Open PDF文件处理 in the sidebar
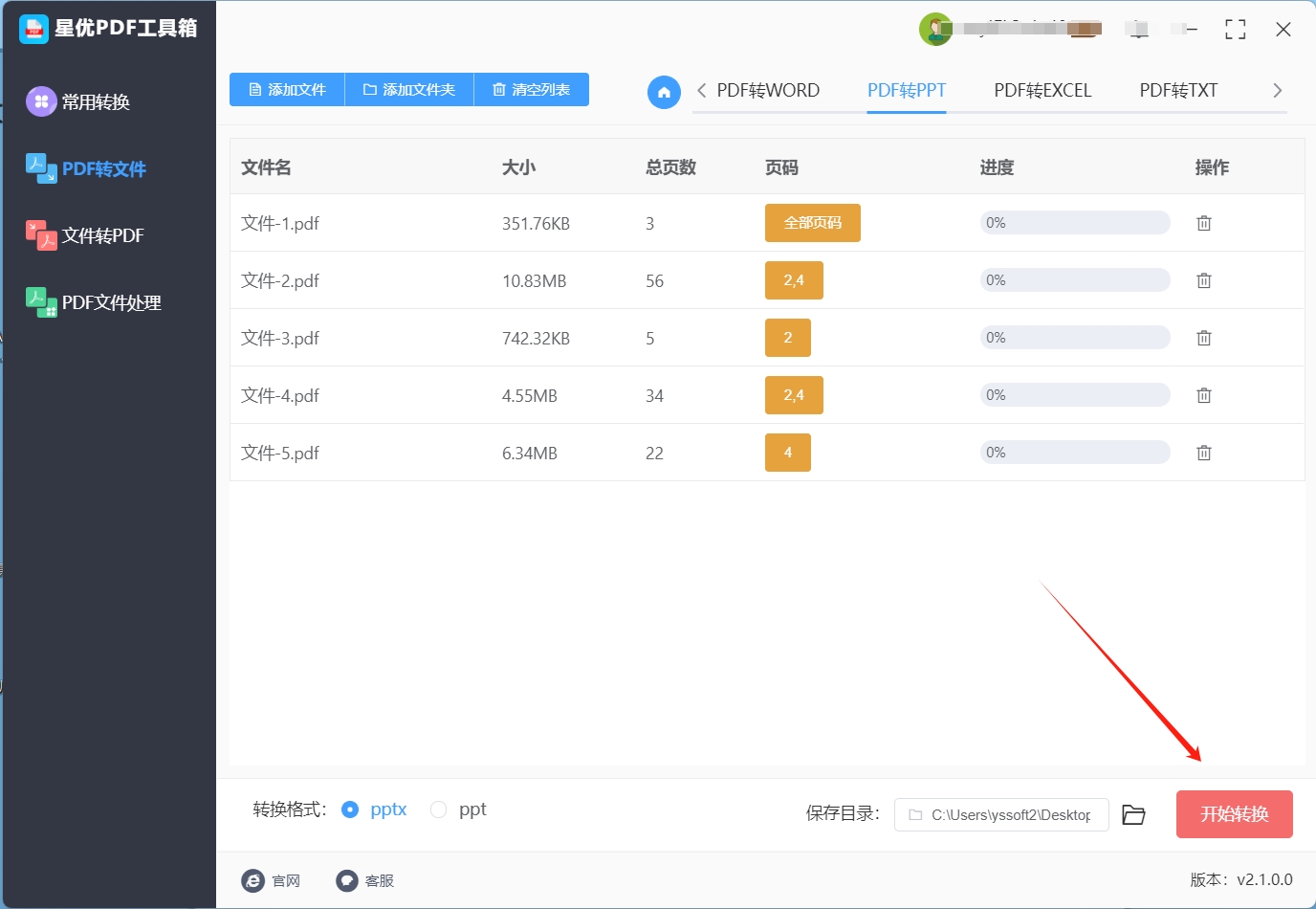 [x=94, y=302]
